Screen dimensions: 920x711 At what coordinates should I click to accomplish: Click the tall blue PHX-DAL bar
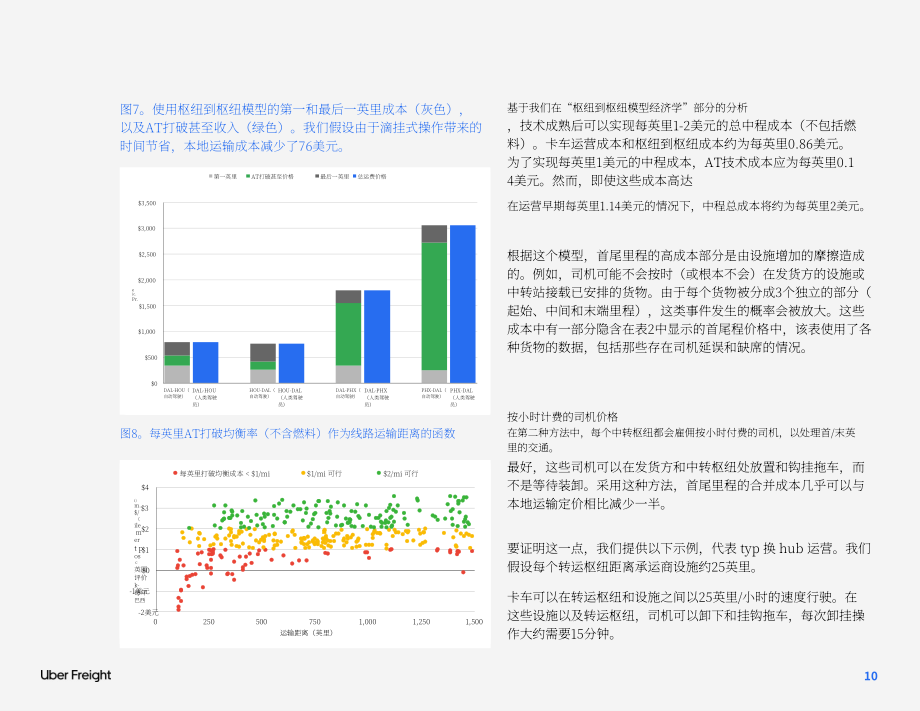click(462, 304)
